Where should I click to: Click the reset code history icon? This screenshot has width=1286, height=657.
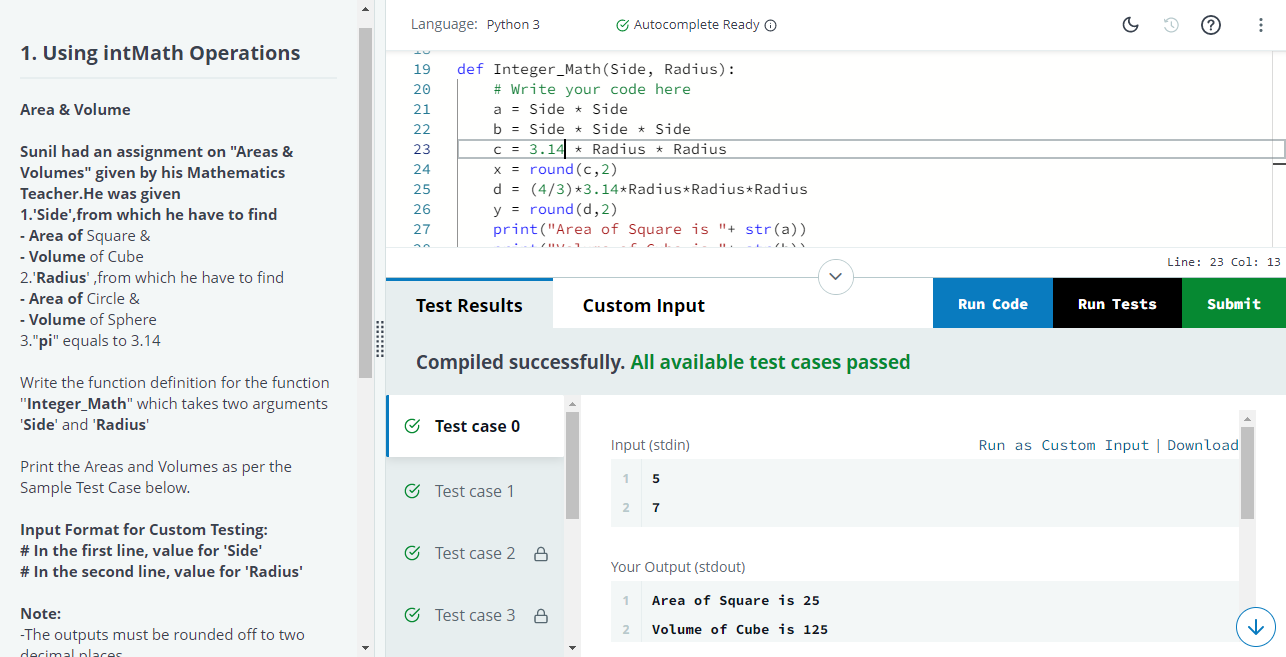(x=1171, y=25)
